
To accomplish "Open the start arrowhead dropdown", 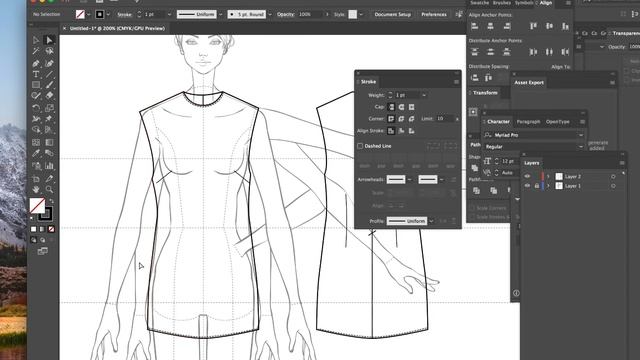I will (409, 179).
